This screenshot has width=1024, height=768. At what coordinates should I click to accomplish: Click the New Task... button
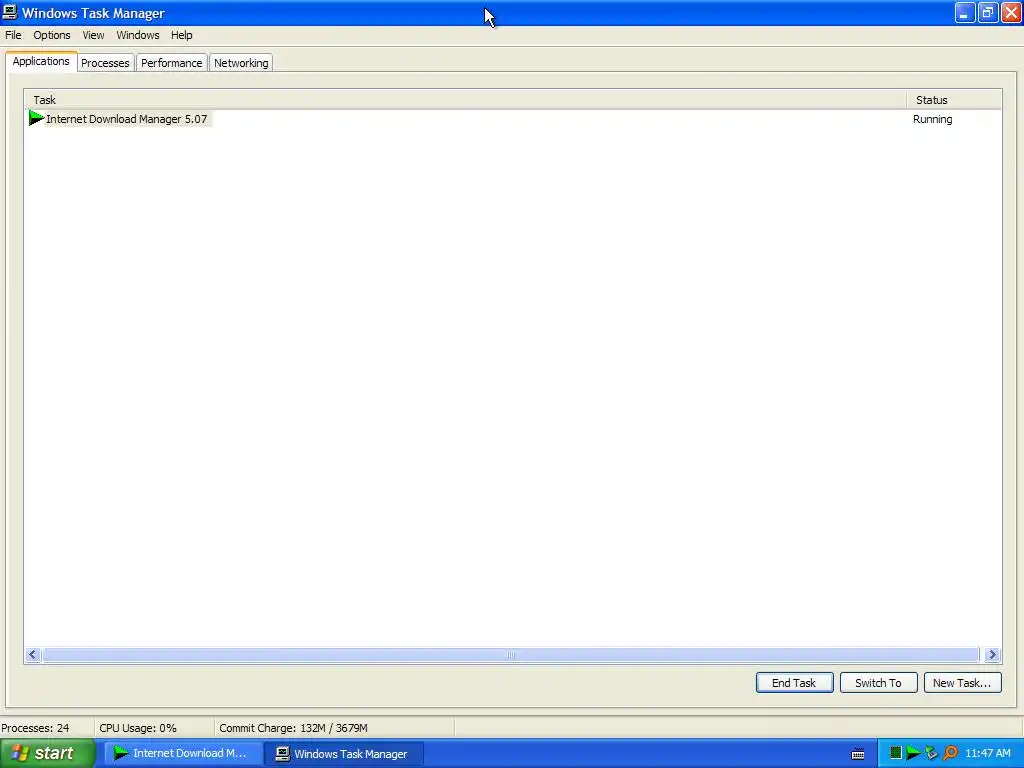point(962,682)
